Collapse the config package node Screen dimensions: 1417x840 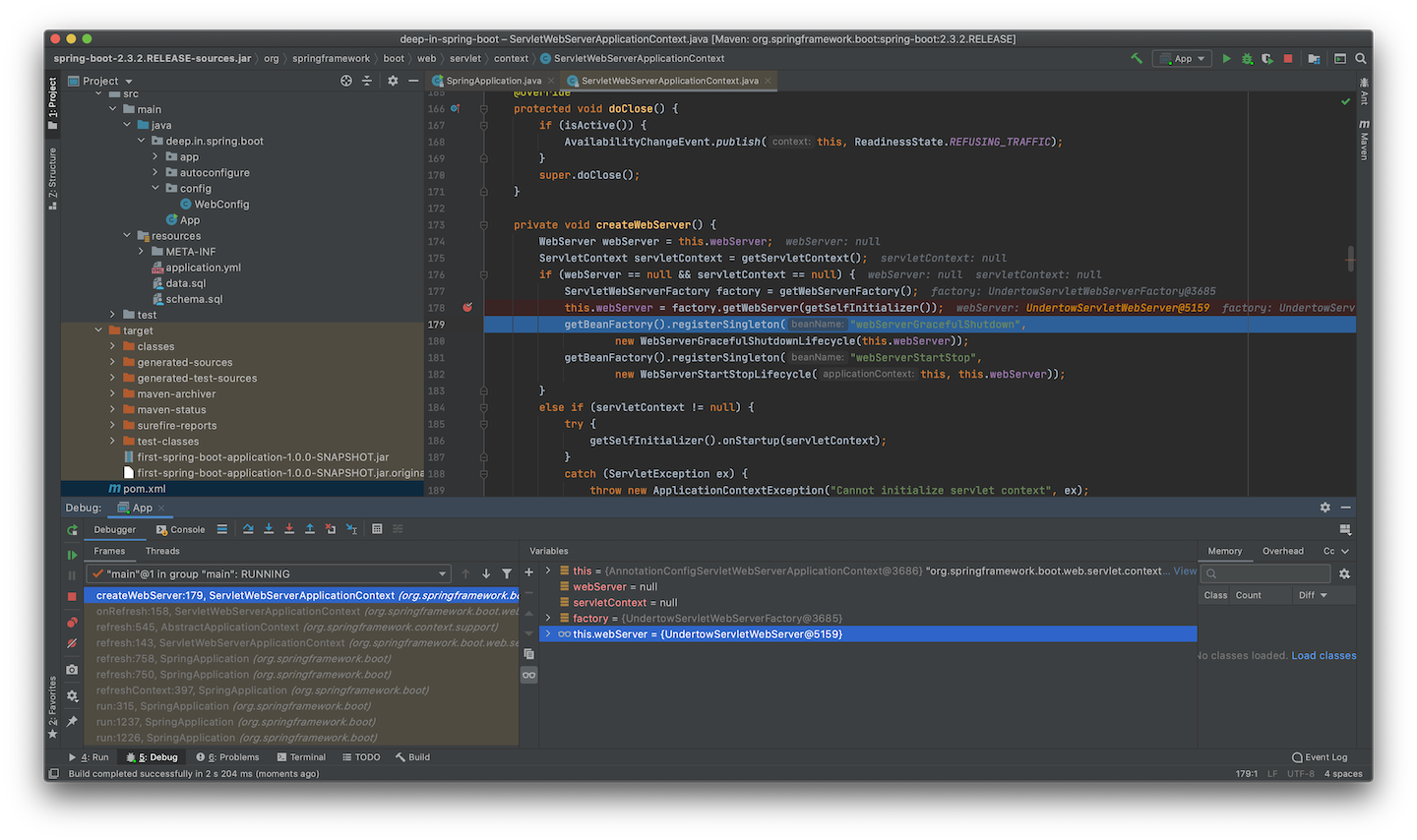click(155, 188)
